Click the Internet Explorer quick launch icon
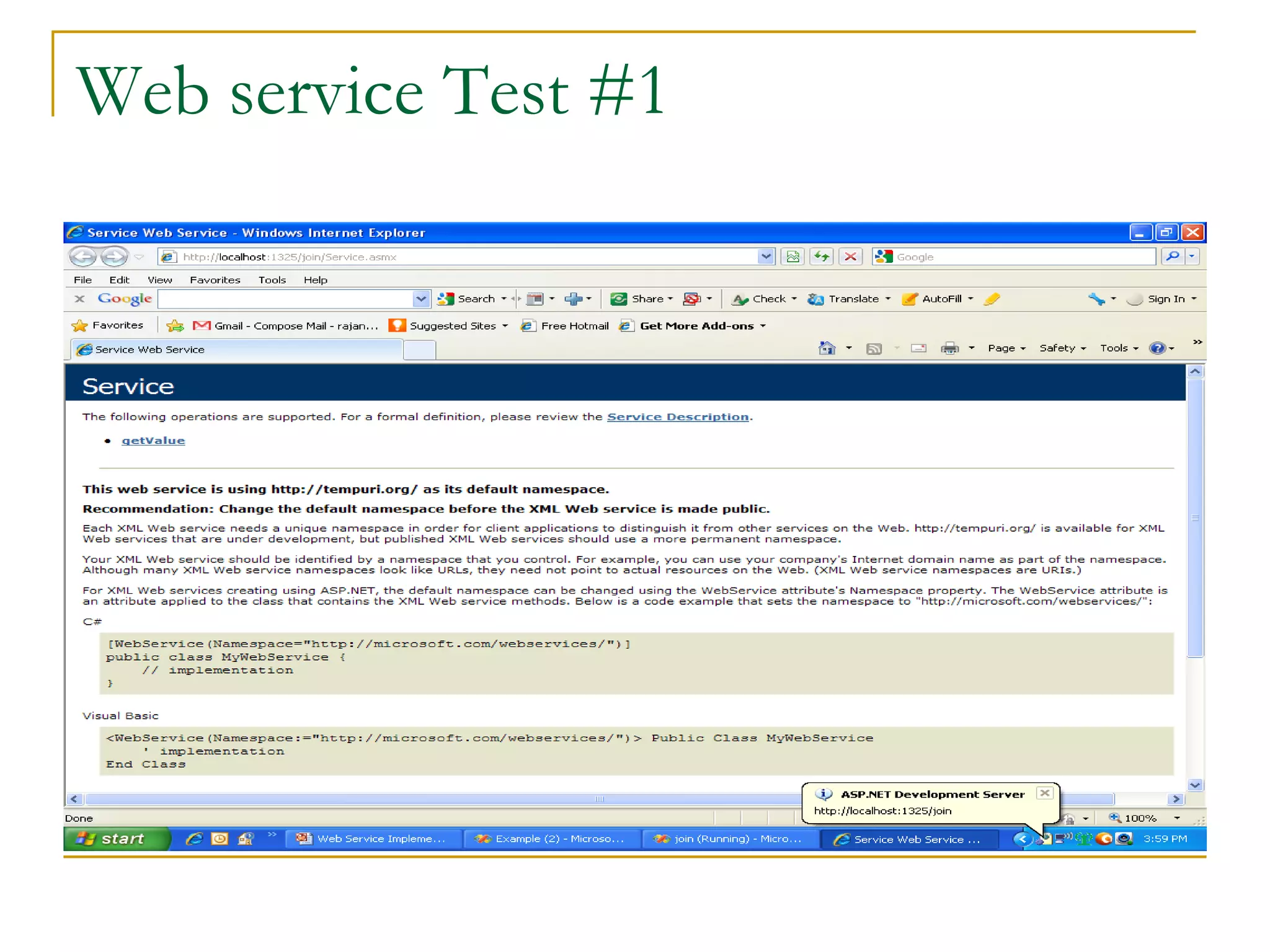Viewport: 1270px width, 952px height. point(195,839)
